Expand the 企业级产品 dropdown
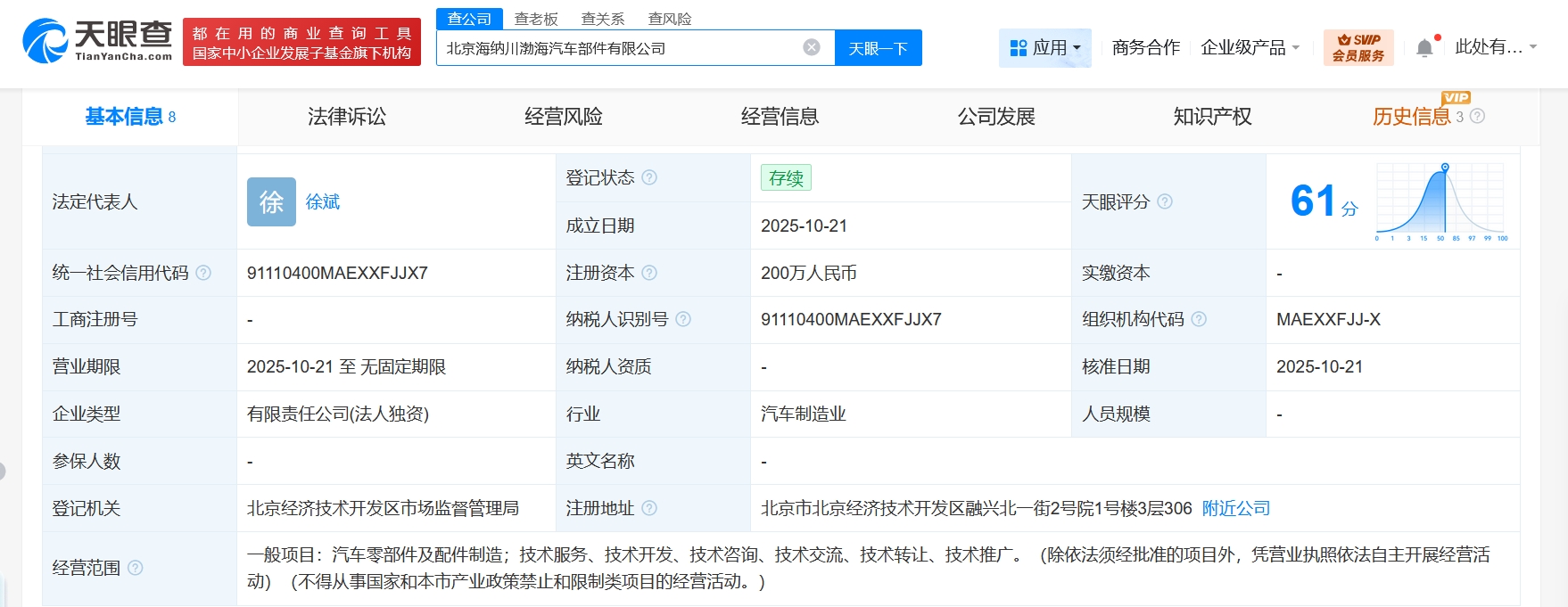Screen dimensions: 1568x607 pyautogui.click(x=1250, y=48)
